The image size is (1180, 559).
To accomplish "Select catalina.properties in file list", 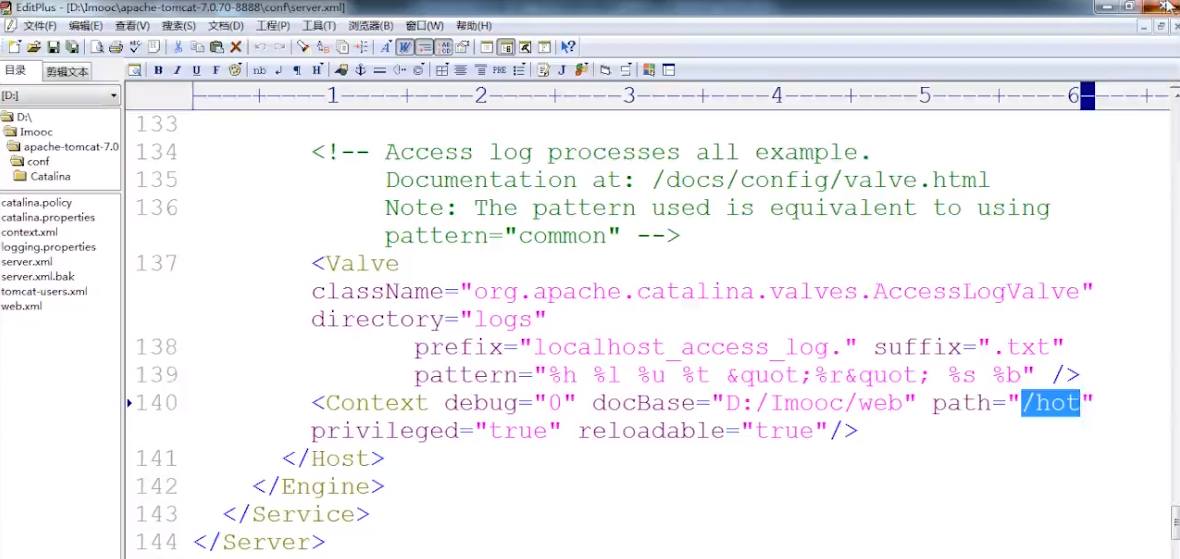I will tap(48, 217).
